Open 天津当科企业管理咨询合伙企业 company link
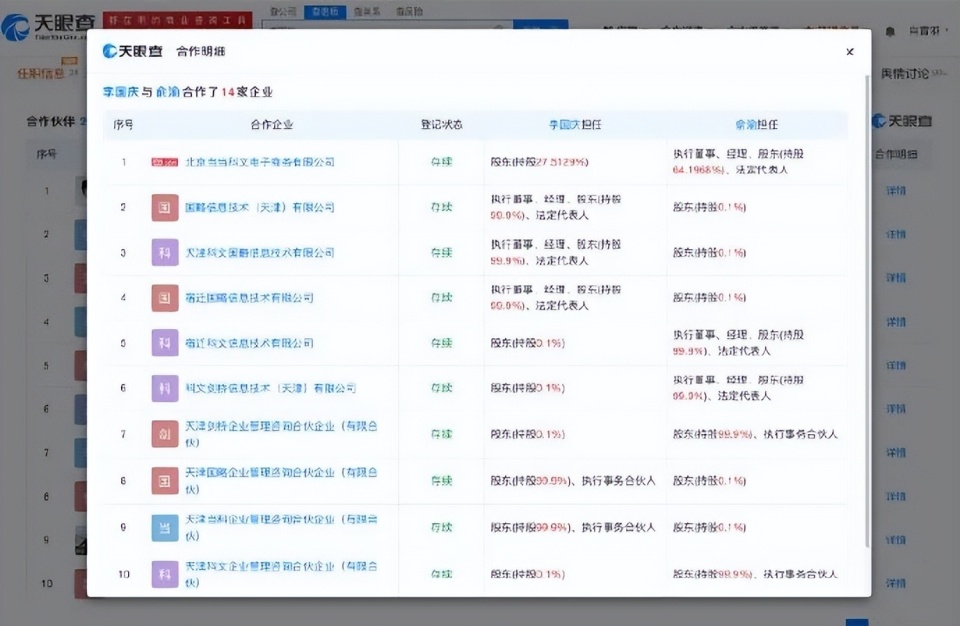This screenshot has width=960, height=626. 281,527
